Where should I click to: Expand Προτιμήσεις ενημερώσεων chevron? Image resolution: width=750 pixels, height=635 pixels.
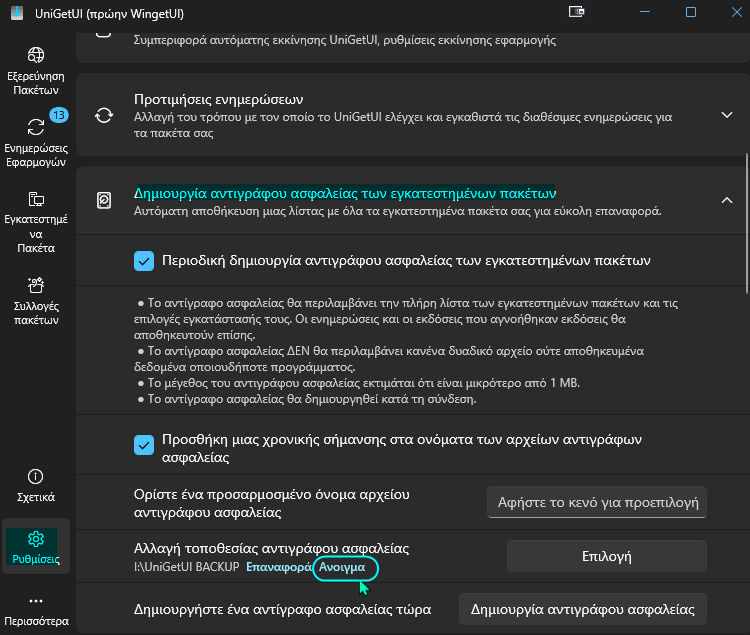click(x=727, y=115)
